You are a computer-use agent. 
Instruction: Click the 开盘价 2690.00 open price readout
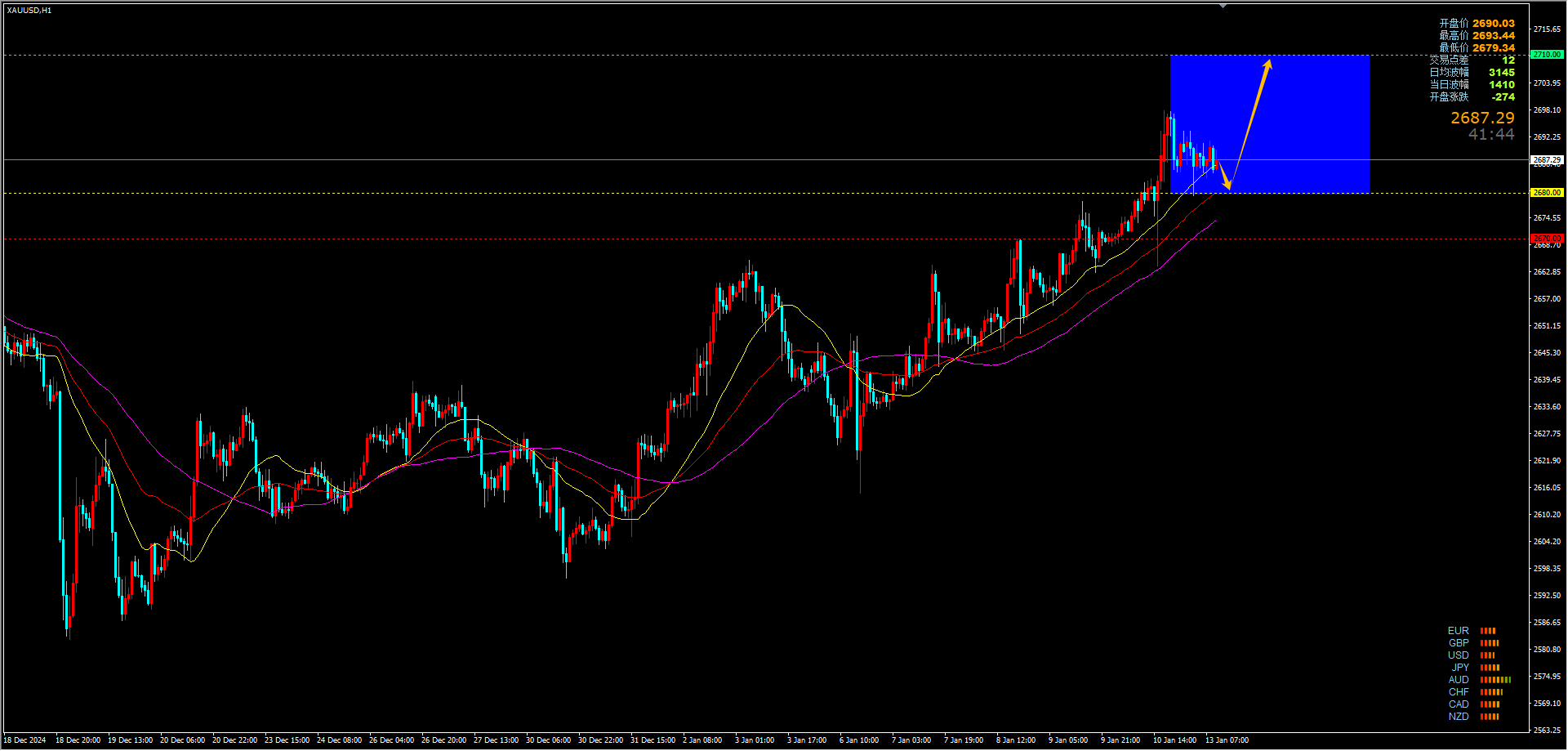pos(1477,24)
